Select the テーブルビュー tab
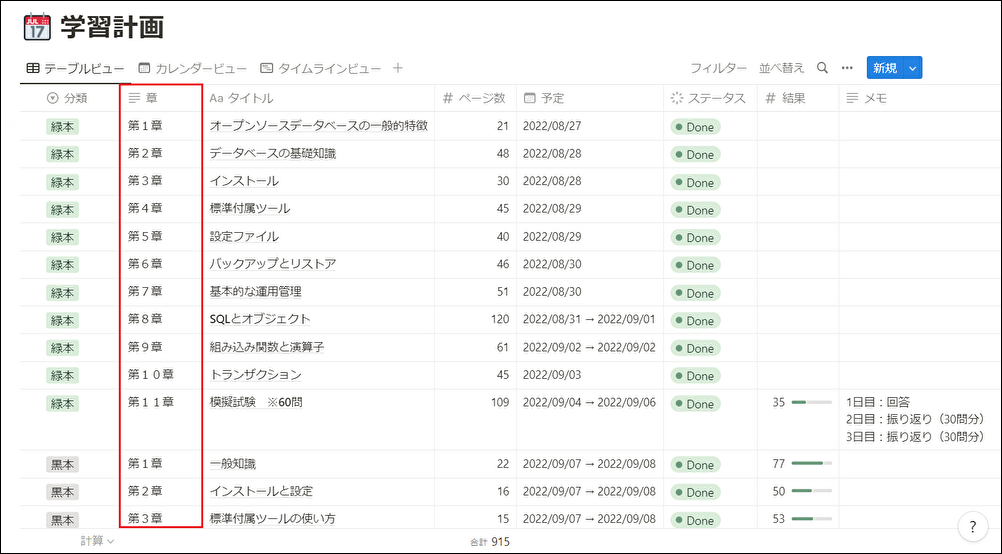Viewport: 1002px width, 554px height. 75,68
